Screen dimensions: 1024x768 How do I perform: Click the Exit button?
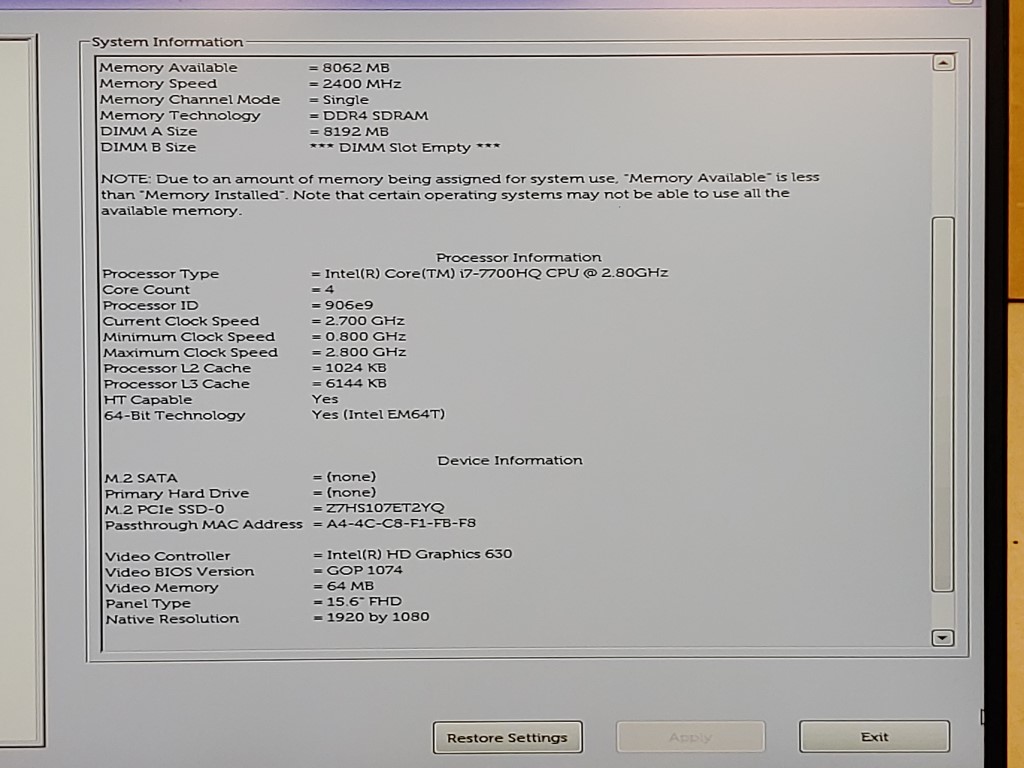(874, 737)
